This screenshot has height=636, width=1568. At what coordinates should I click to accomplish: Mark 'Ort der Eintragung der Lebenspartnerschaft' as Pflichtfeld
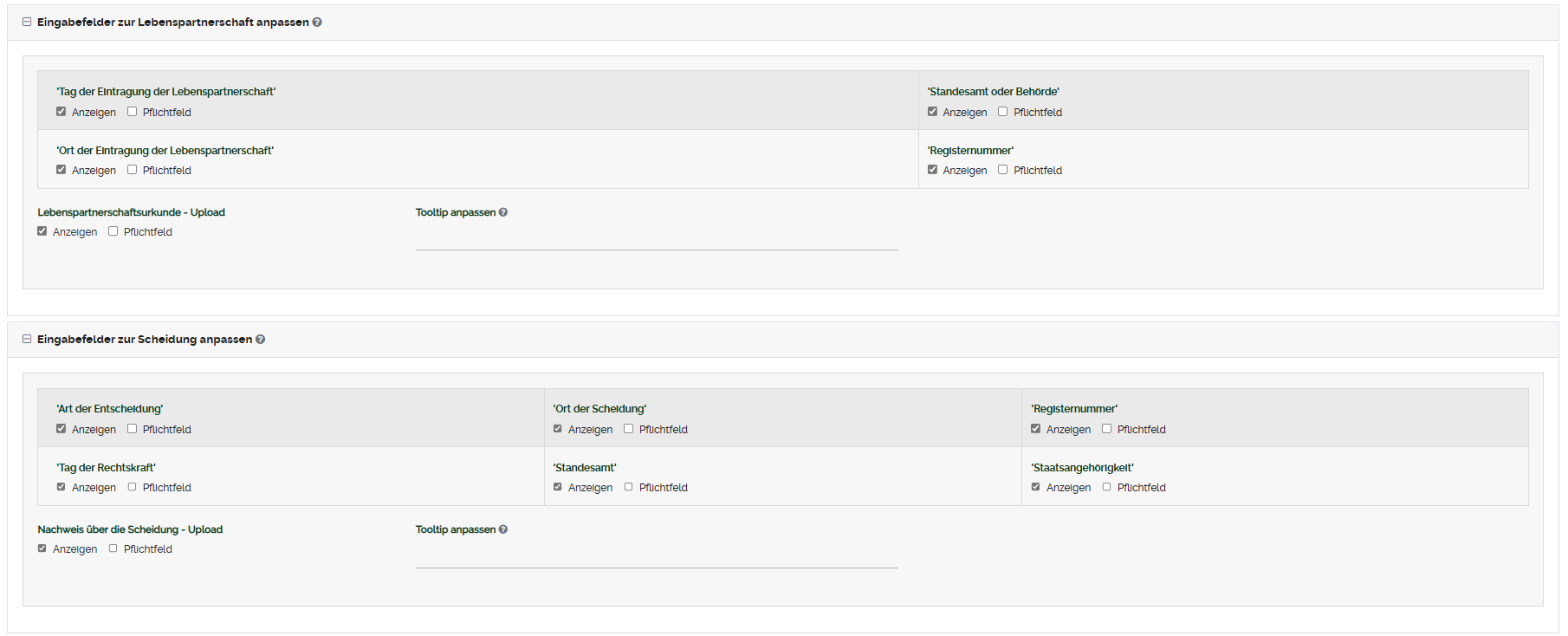pos(133,170)
